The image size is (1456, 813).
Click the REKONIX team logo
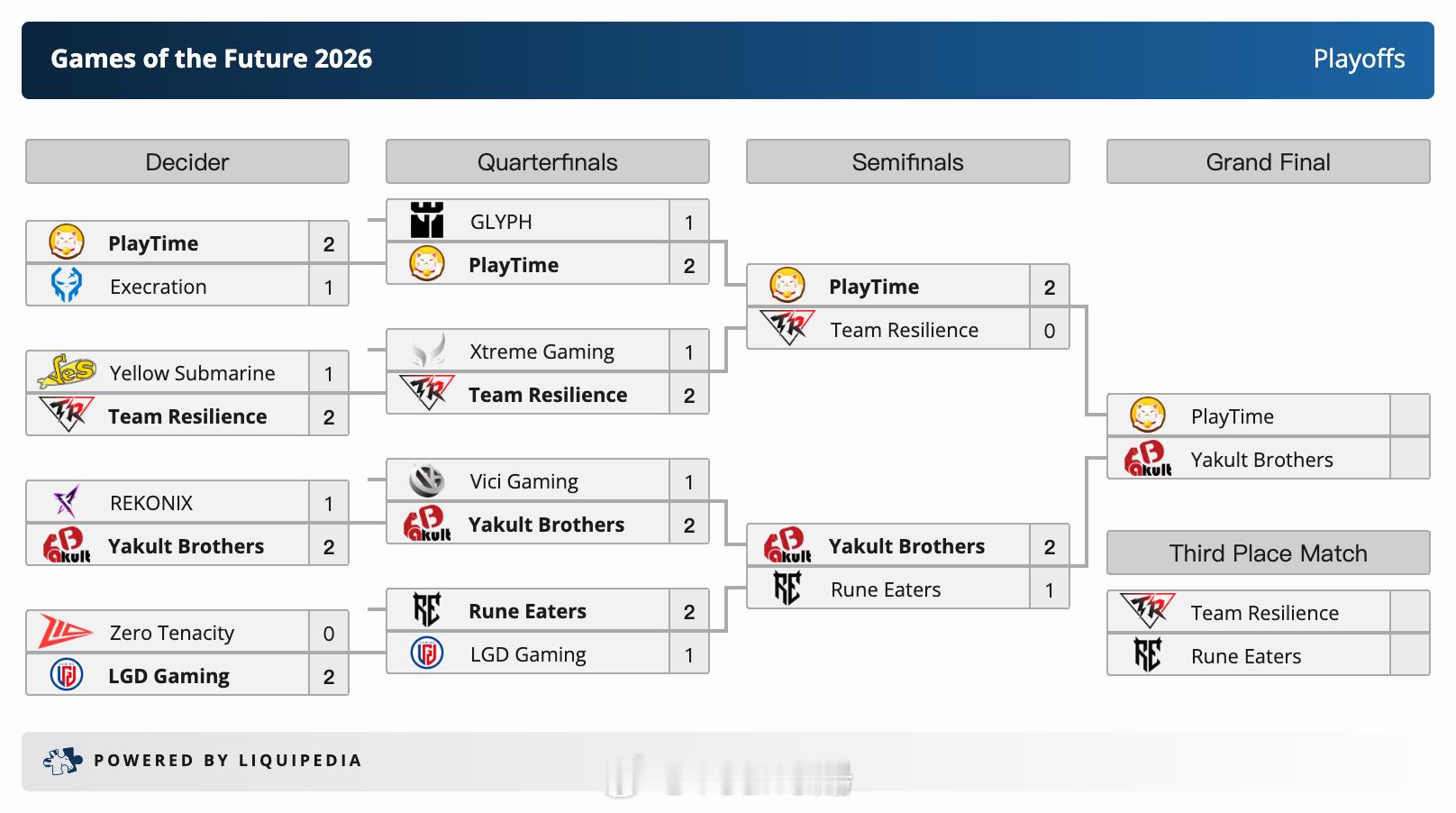pyautogui.click(x=67, y=502)
